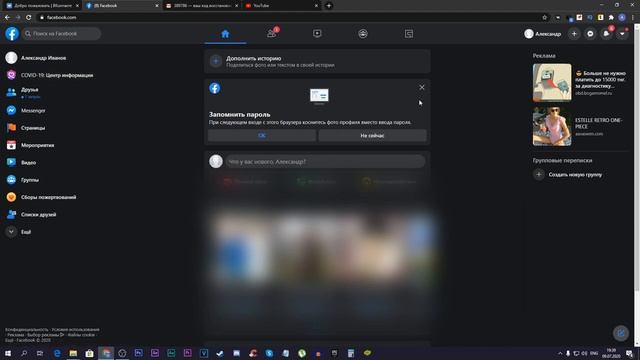Screen dimensions: 640x360
Task: Switch to the ВКонтакте browser tab
Action: tap(42, 6)
